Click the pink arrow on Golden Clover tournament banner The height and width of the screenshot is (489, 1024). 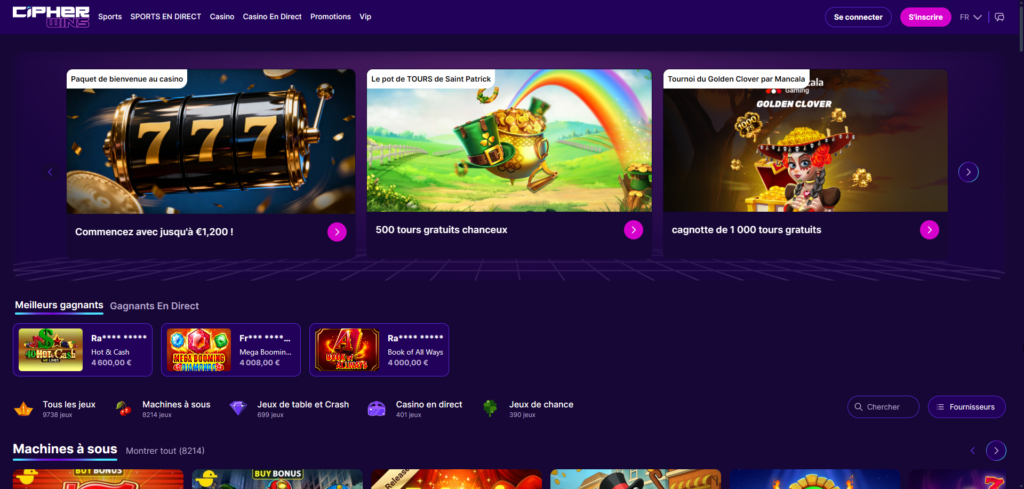pos(929,230)
